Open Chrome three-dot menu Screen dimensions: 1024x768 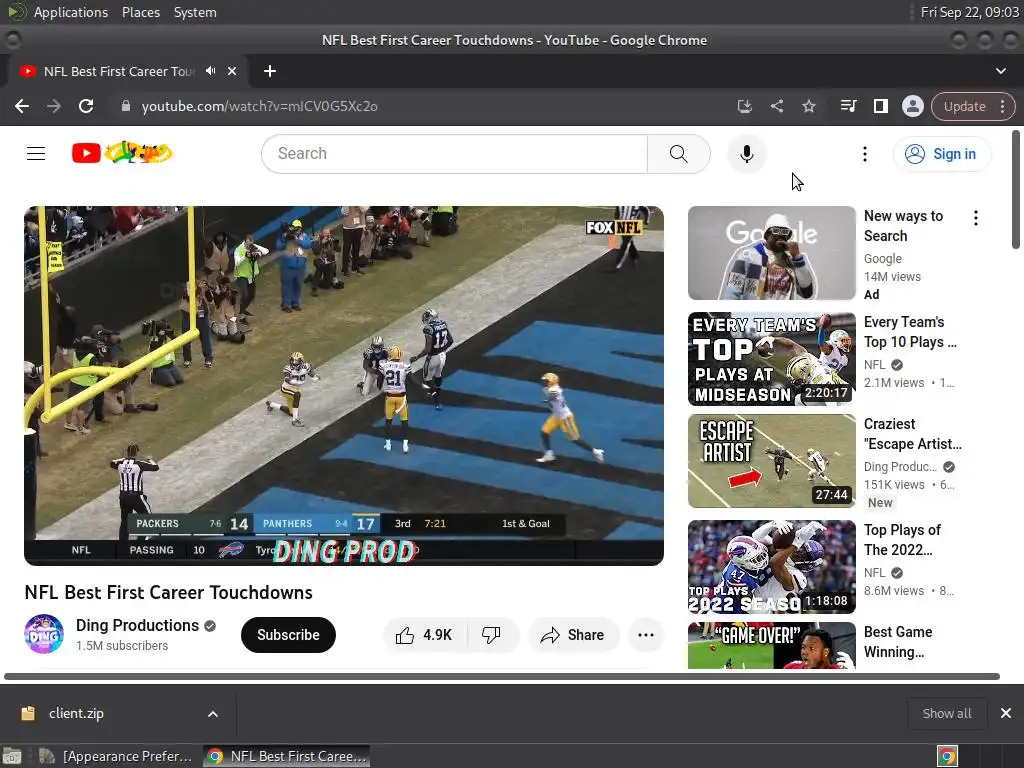click(1002, 106)
